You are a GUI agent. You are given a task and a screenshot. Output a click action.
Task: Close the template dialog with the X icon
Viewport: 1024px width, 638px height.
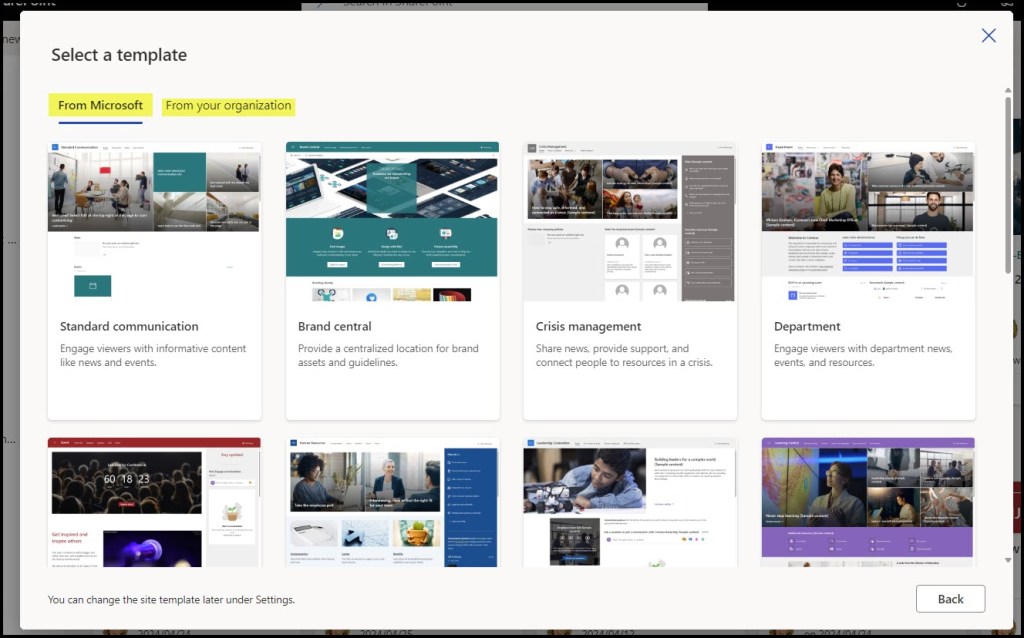point(988,36)
